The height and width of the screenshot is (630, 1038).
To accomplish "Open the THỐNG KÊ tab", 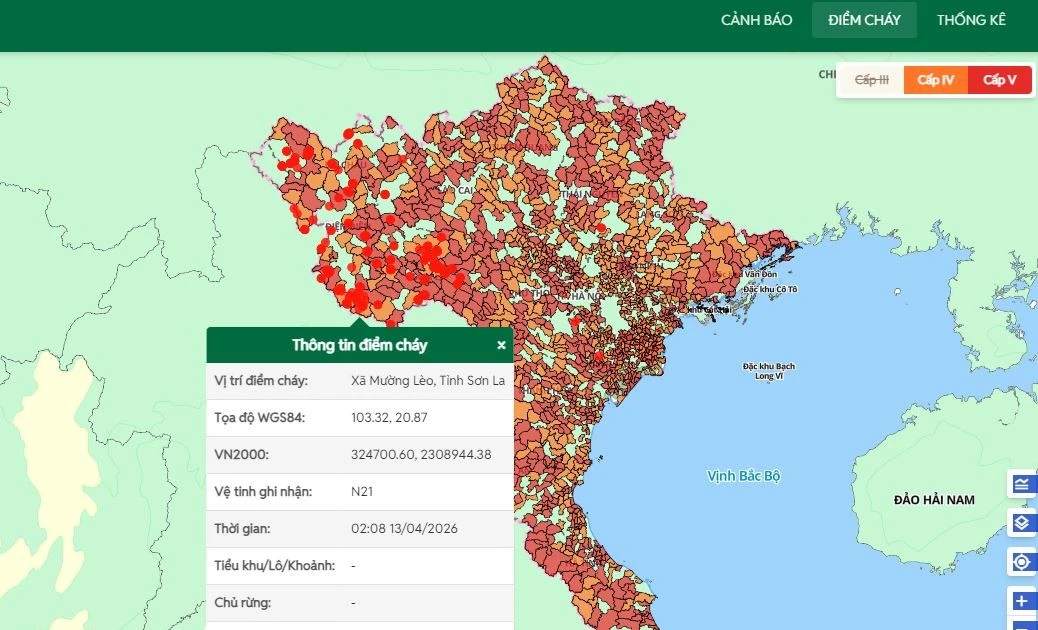I will pyautogui.click(x=971, y=20).
